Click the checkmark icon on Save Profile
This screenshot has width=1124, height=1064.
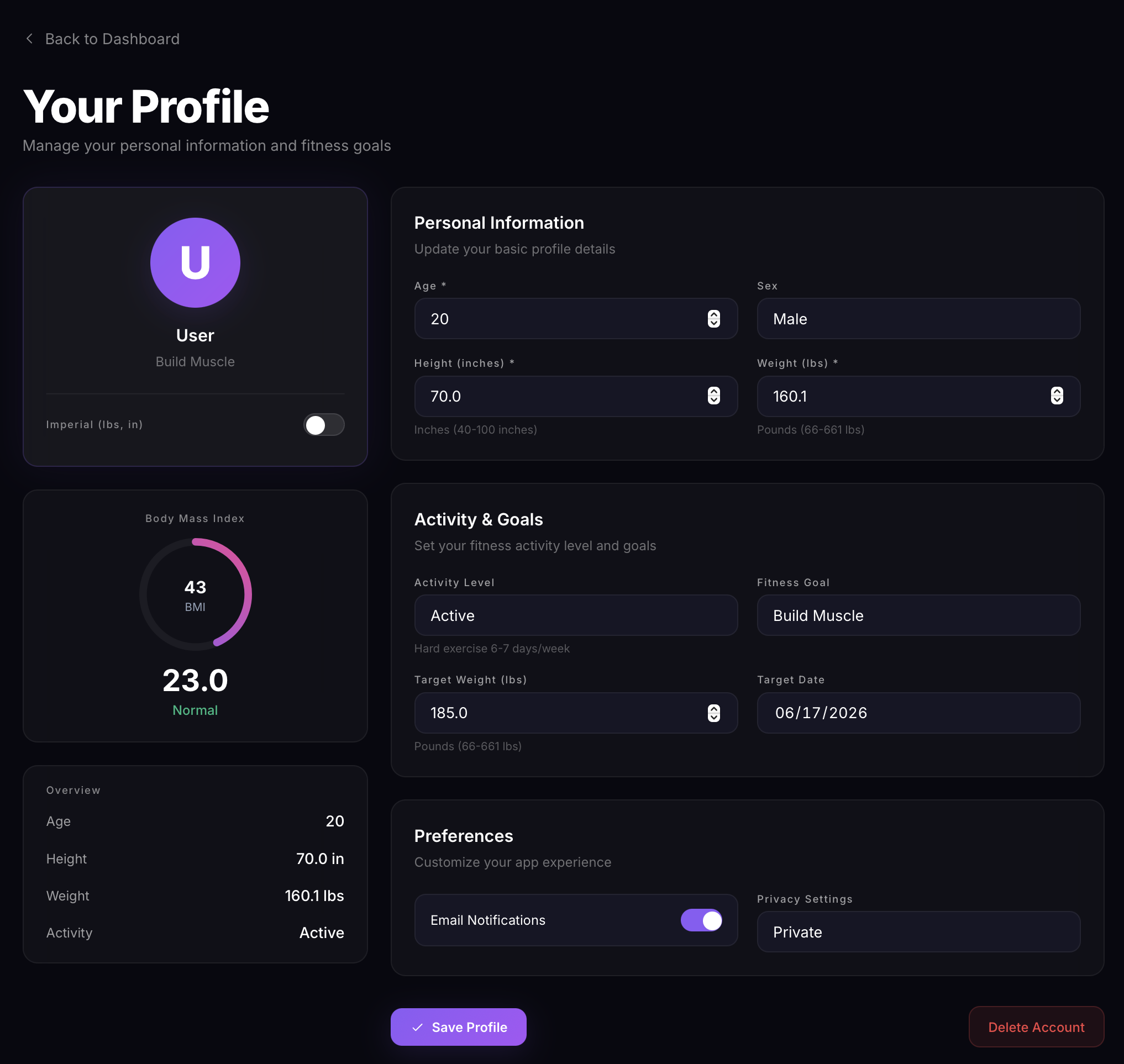pos(418,1027)
